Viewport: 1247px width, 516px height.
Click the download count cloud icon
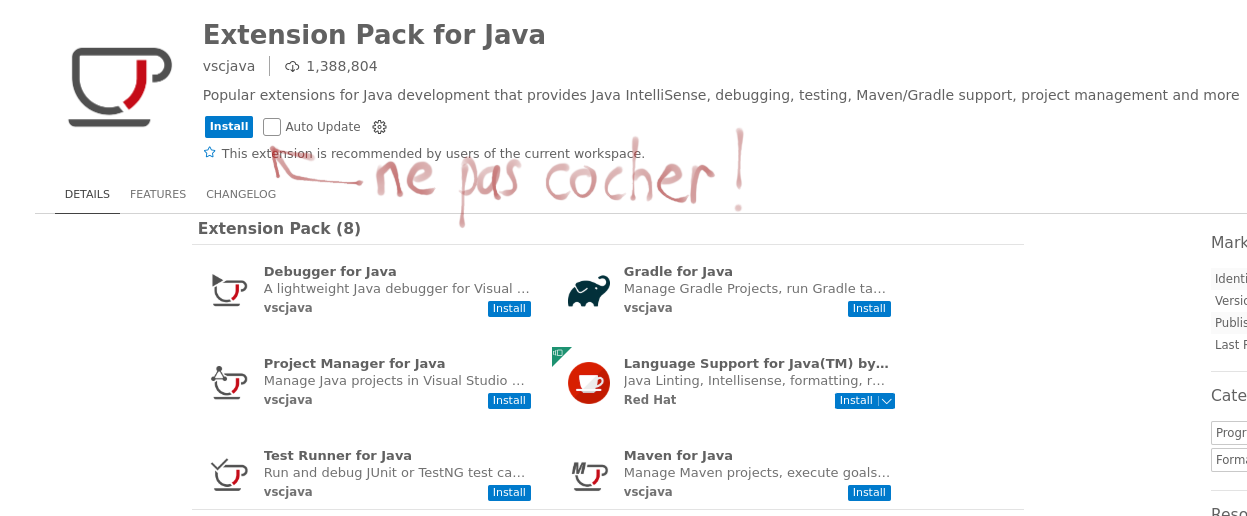pos(292,67)
